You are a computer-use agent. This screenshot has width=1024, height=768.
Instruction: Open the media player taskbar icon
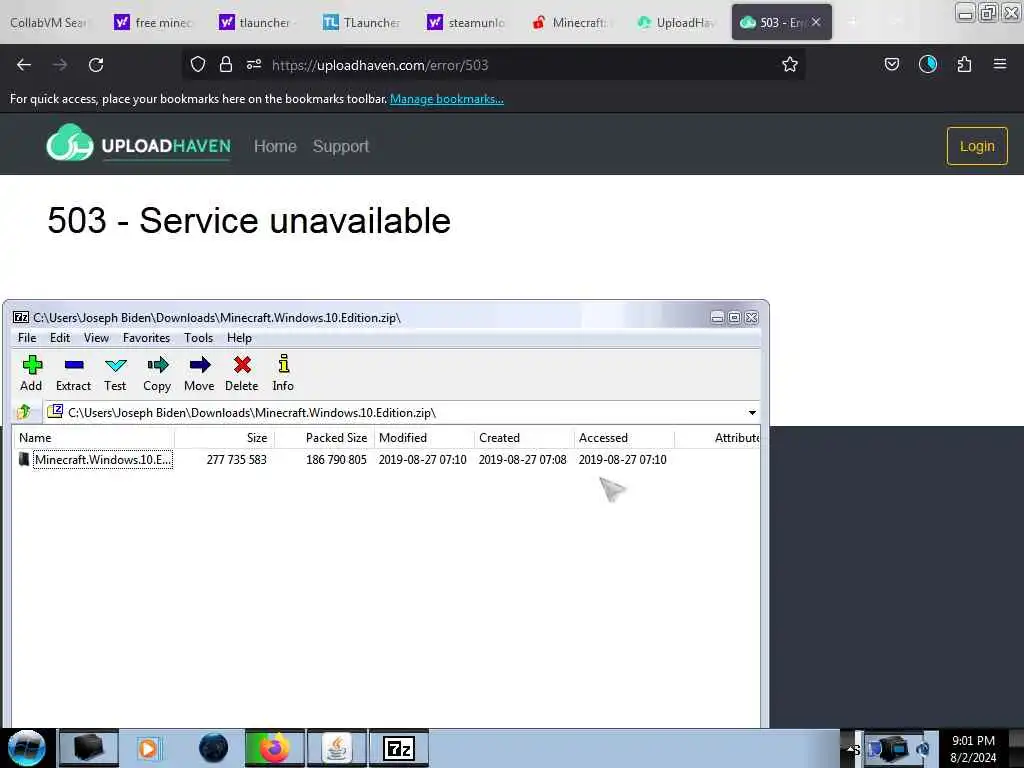click(149, 748)
